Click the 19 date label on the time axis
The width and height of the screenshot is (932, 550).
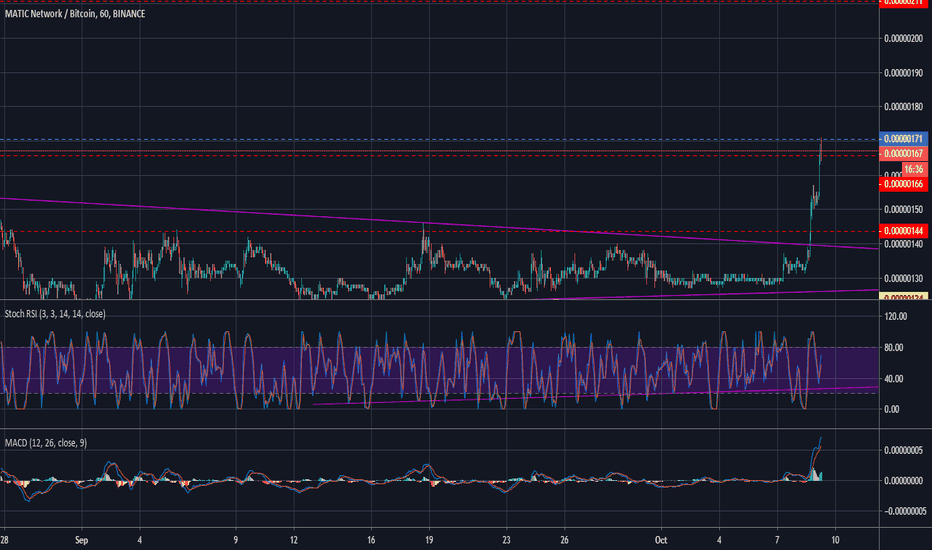pos(429,540)
